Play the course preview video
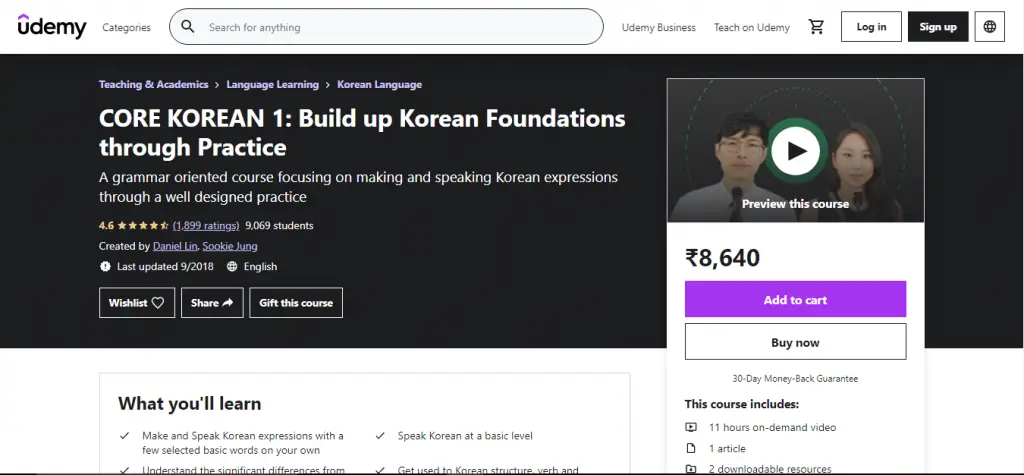 (796, 151)
